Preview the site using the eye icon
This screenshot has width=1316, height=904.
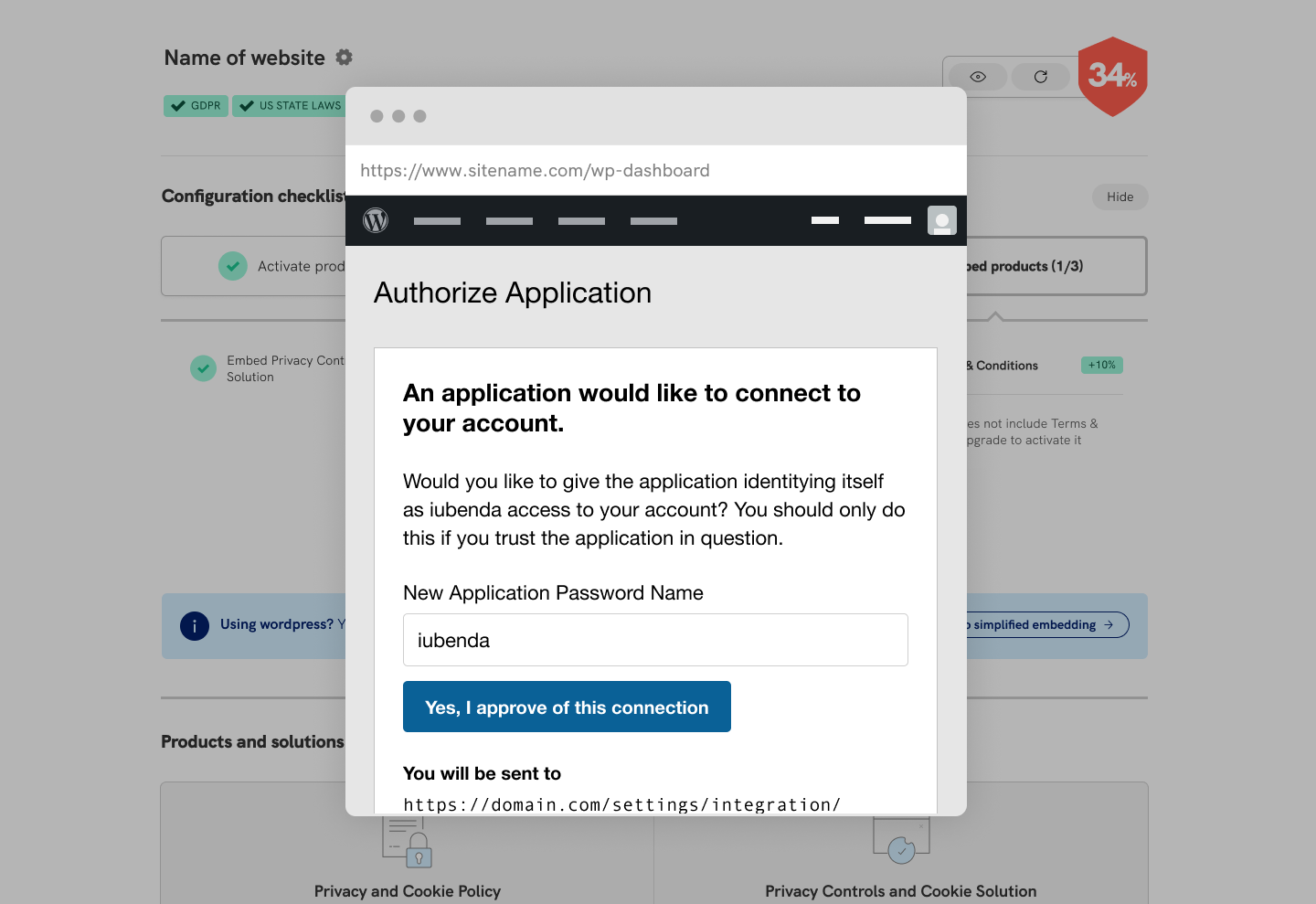click(x=976, y=77)
